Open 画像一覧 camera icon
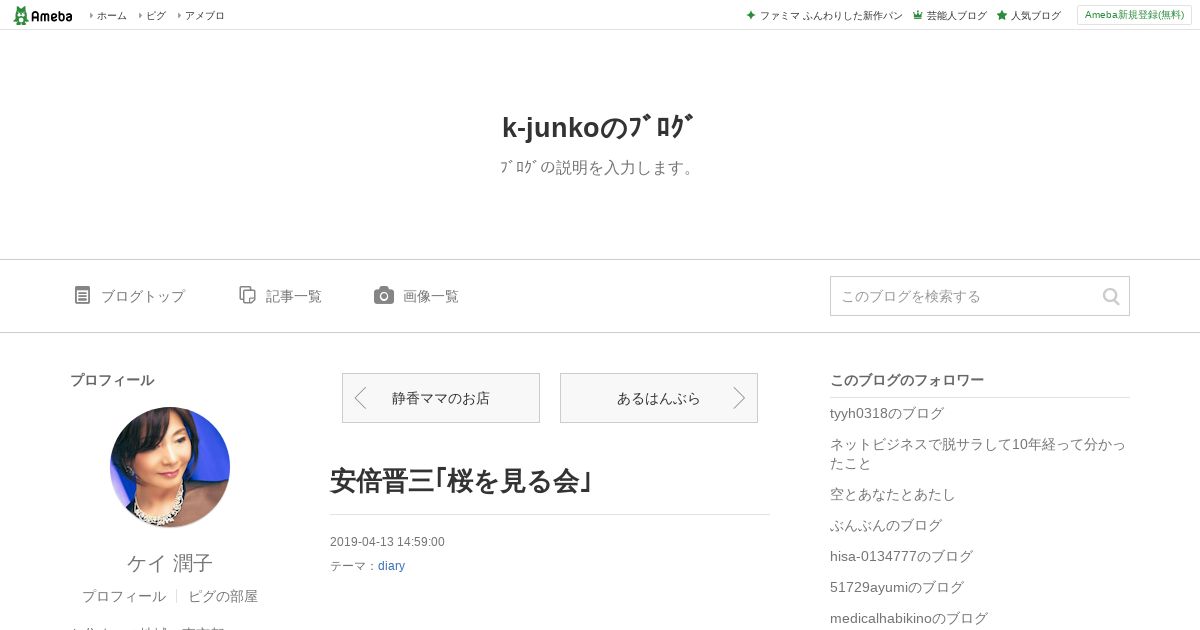1200x630 pixels. click(384, 295)
